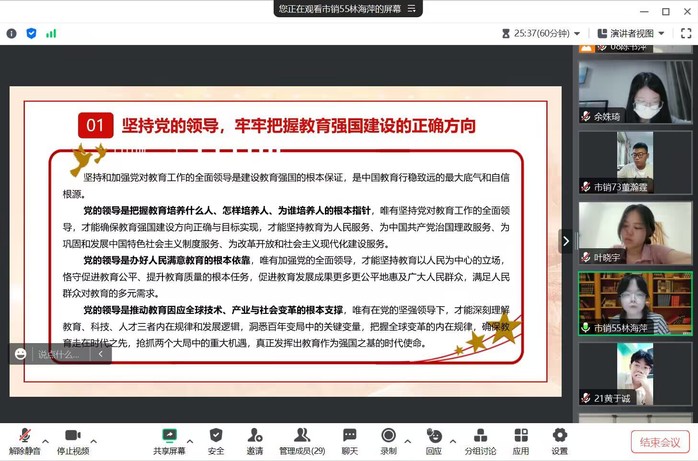Stop camera with 停止视频 button
The height and width of the screenshot is (461, 698).
pyautogui.click(x=71, y=440)
